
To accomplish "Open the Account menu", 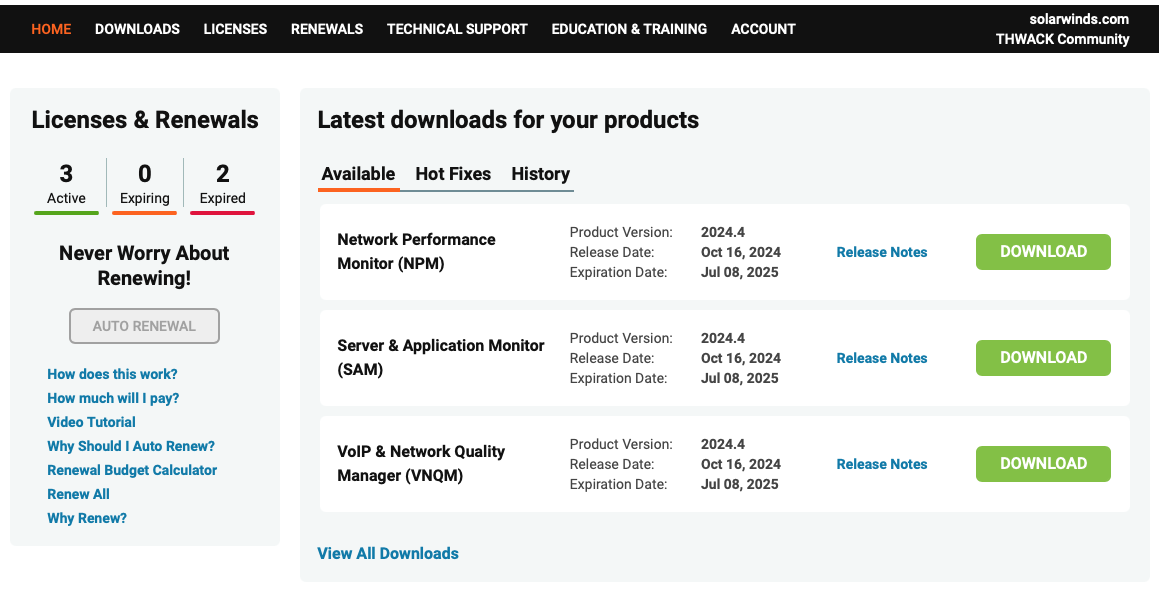I will coord(763,29).
